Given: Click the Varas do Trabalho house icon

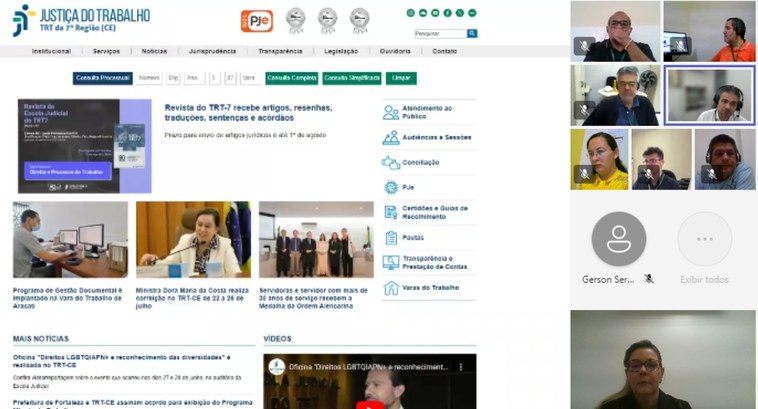Looking at the screenshot, I should pyautogui.click(x=391, y=288).
